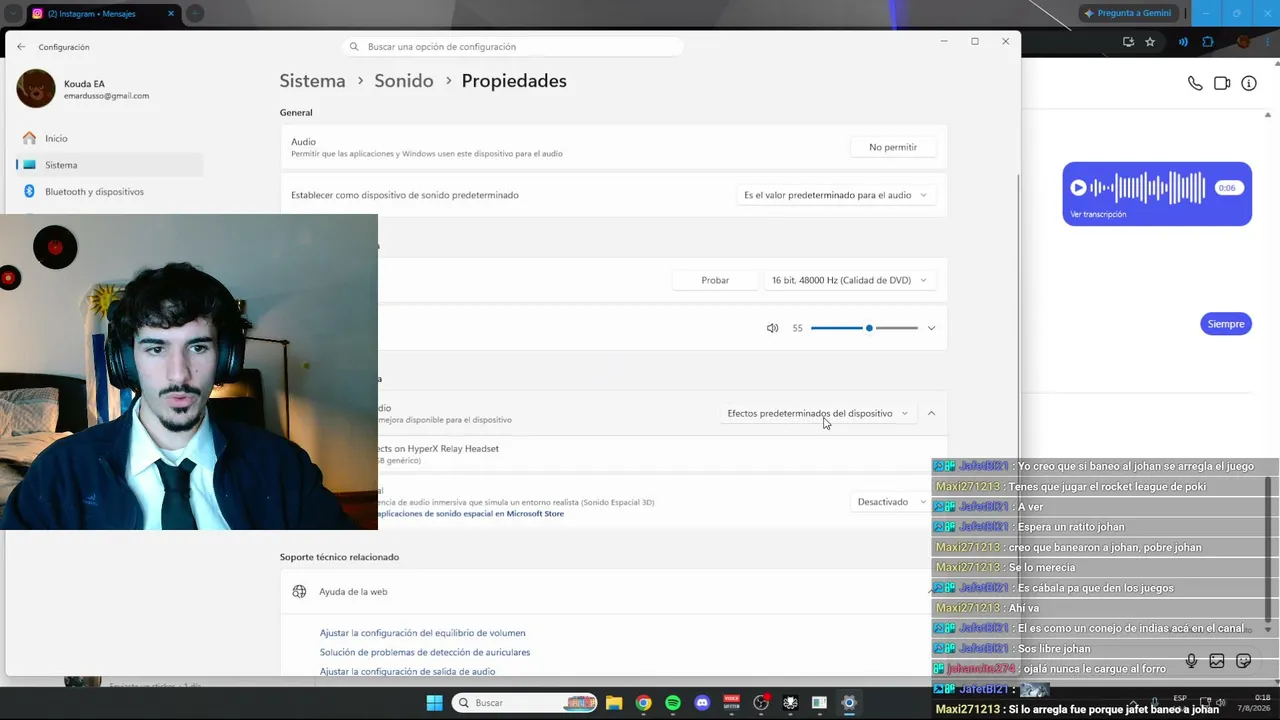The height and width of the screenshot is (720, 1280).
Task: Click the voice message waveform
Action: [x=1149, y=187]
